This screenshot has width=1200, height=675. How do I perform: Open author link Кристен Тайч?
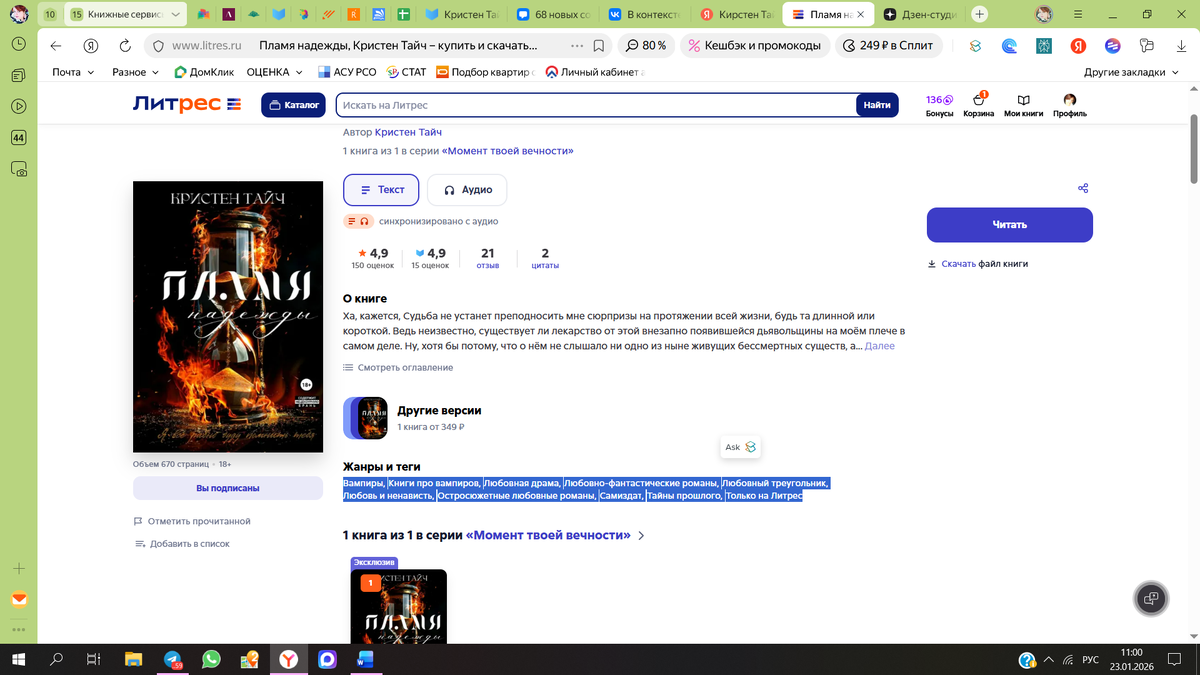pyautogui.click(x=408, y=132)
